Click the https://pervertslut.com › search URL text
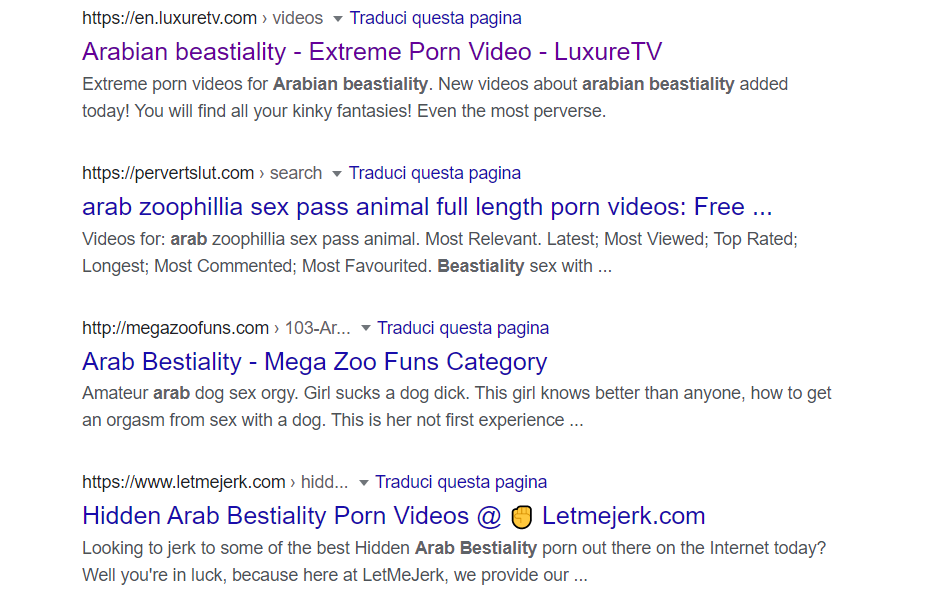This screenshot has height=610, width=935. tap(202, 173)
